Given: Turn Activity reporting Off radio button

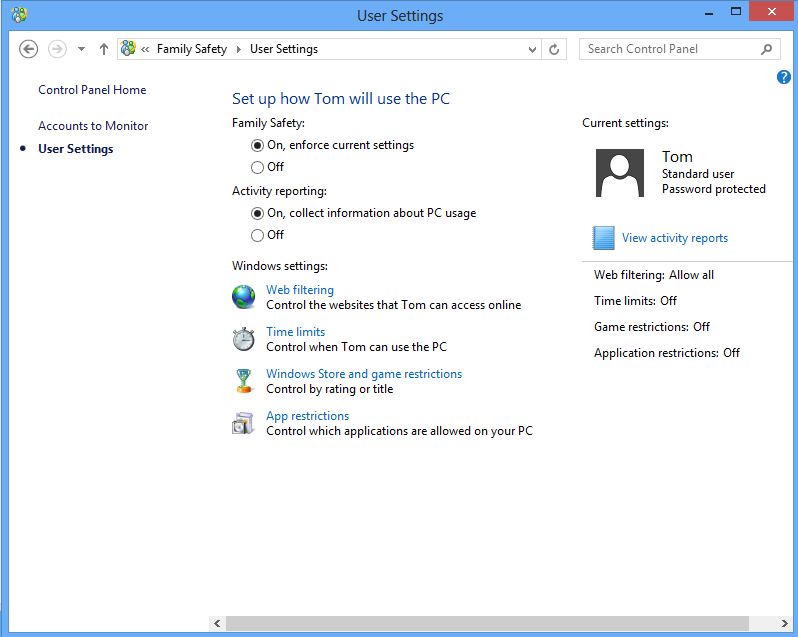Looking at the screenshot, I should tap(258, 236).
